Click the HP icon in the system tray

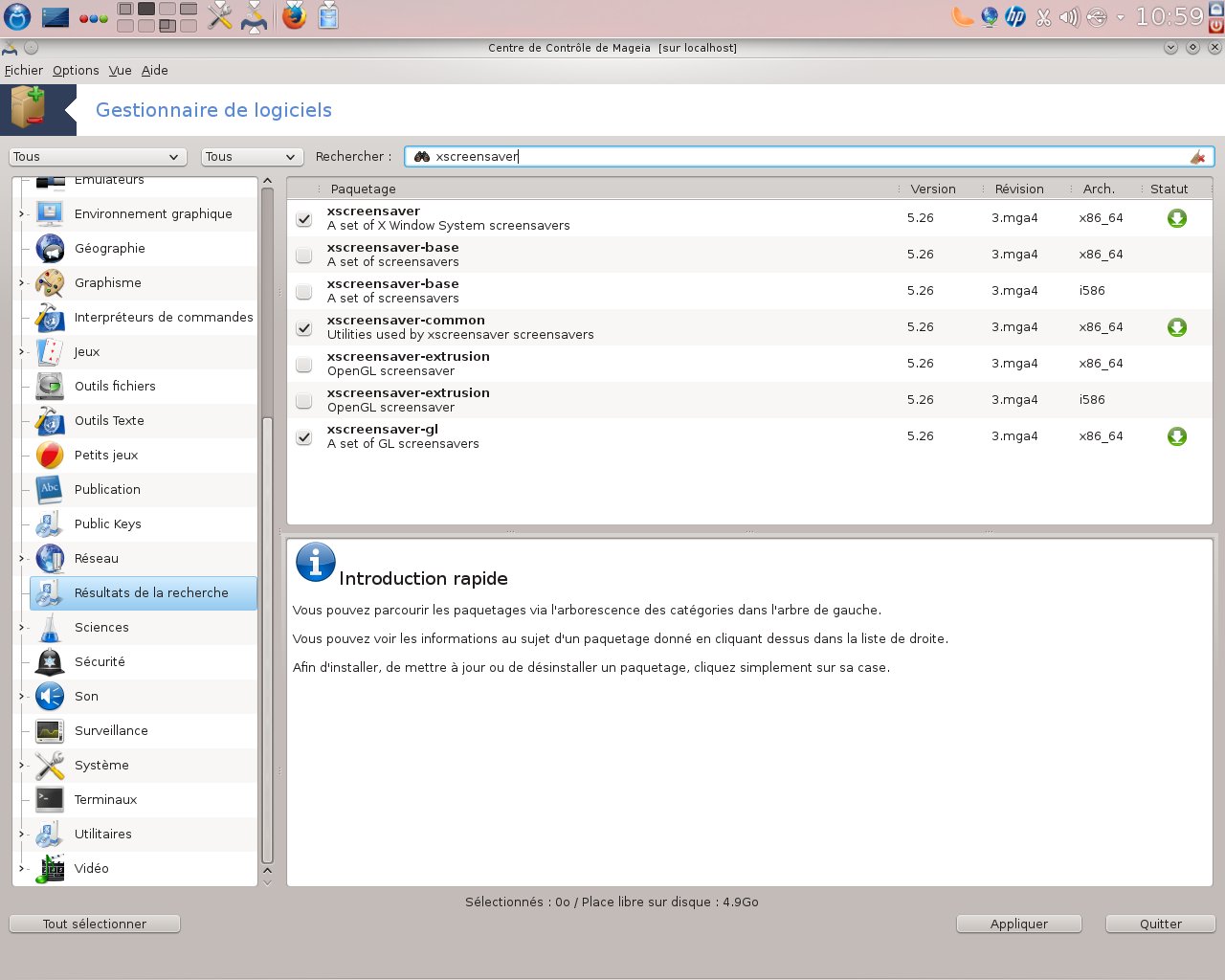point(1015,16)
